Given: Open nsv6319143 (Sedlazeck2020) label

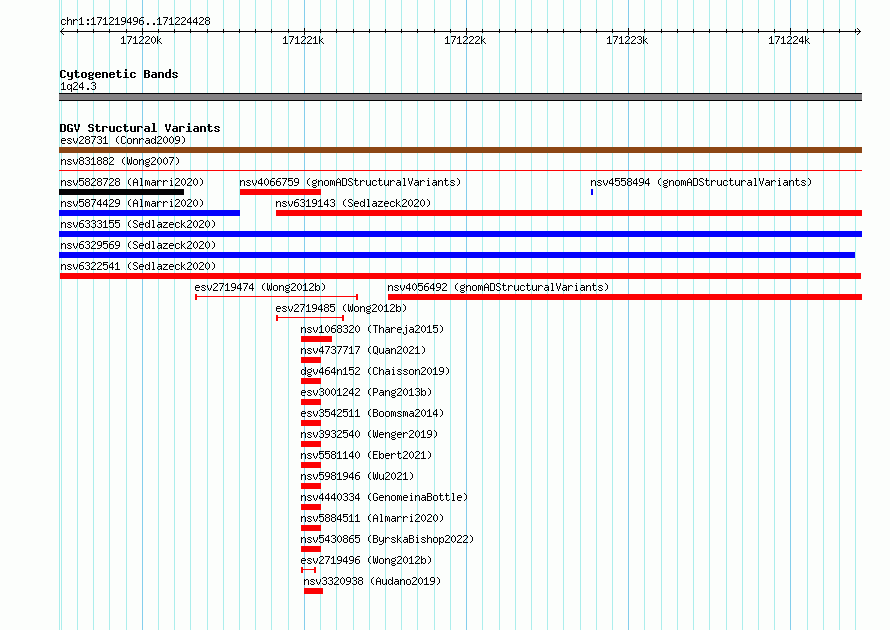Looking at the screenshot, I should pyautogui.click(x=353, y=203).
